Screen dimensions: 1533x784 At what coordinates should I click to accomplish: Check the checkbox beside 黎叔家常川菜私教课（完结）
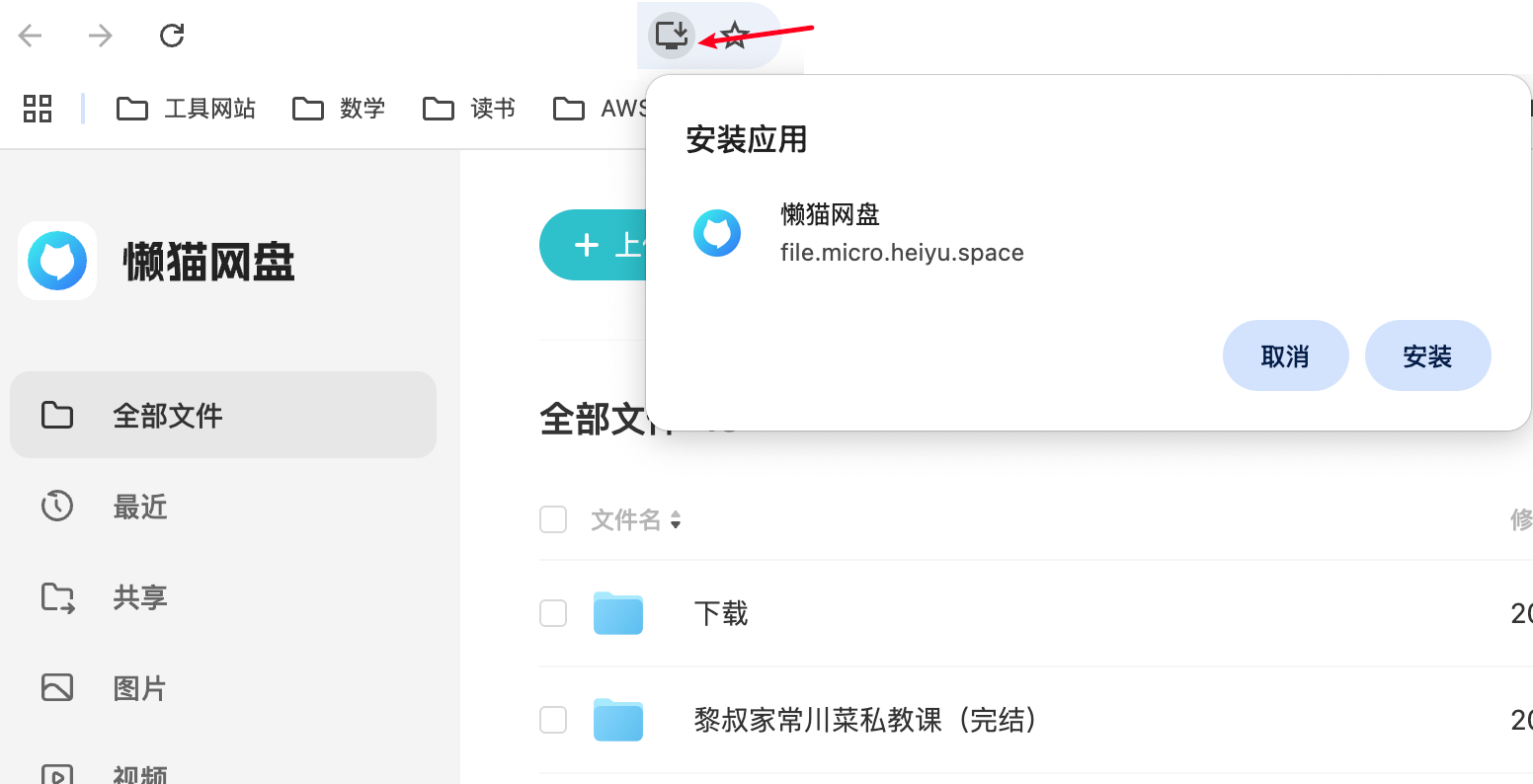point(553,720)
